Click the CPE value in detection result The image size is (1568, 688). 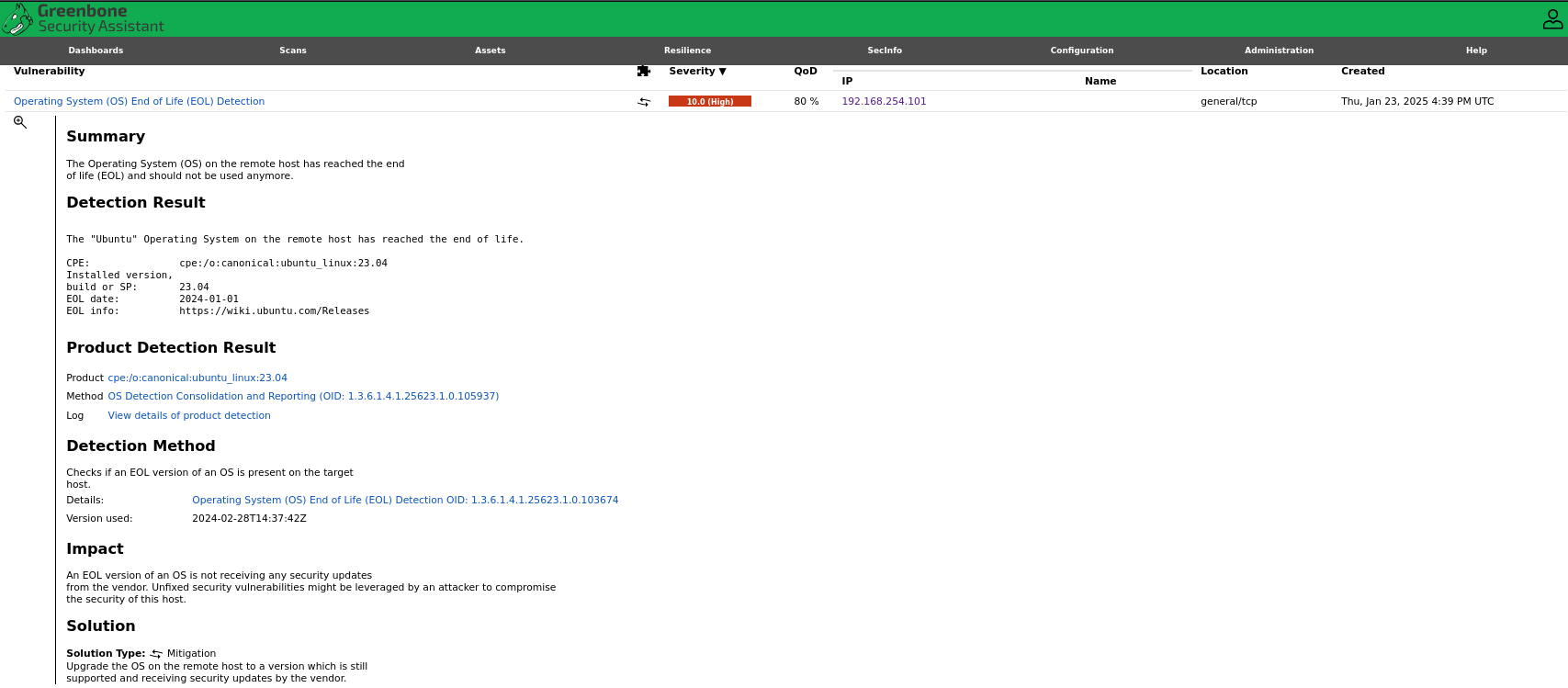283,264
